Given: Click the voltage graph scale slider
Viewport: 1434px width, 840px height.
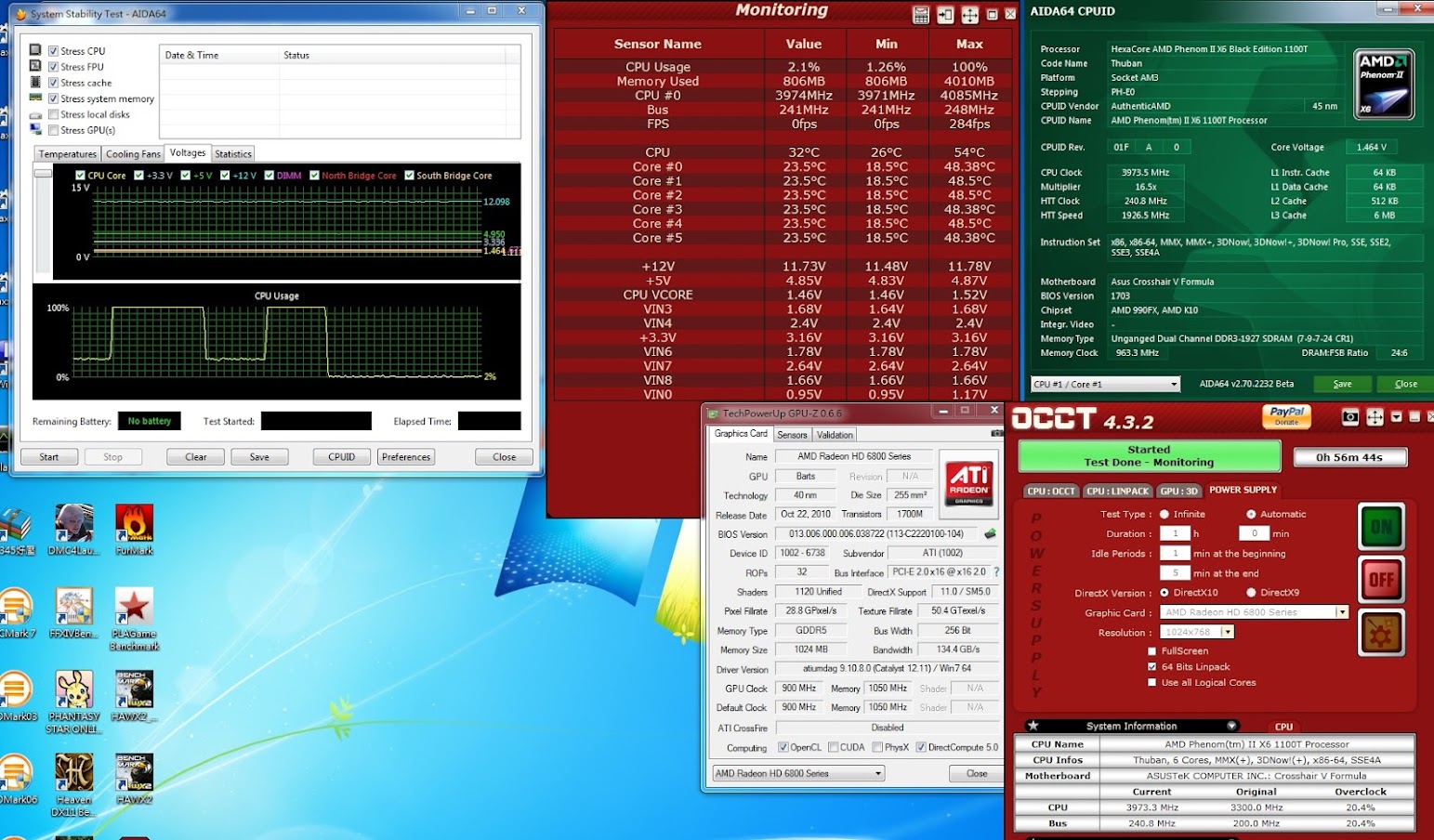Looking at the screenshot, I should click(x=43, y=173).
